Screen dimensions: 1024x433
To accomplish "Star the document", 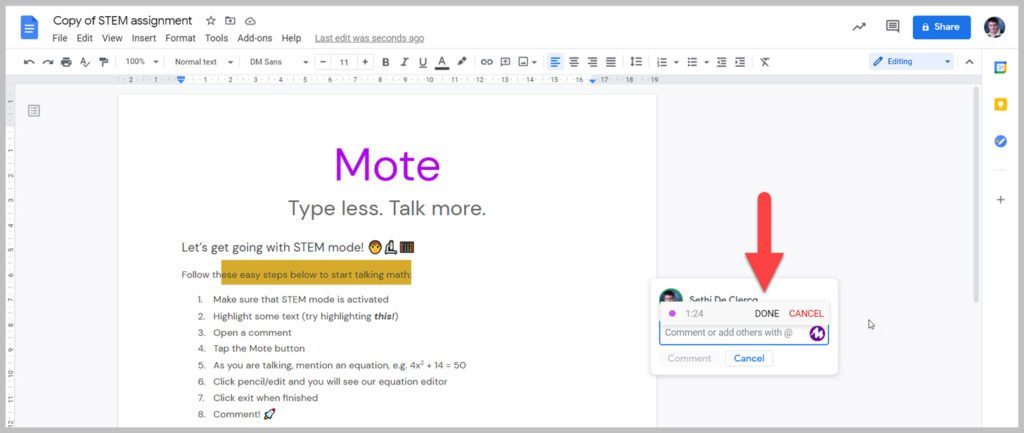I will click(x=210, y=21).
